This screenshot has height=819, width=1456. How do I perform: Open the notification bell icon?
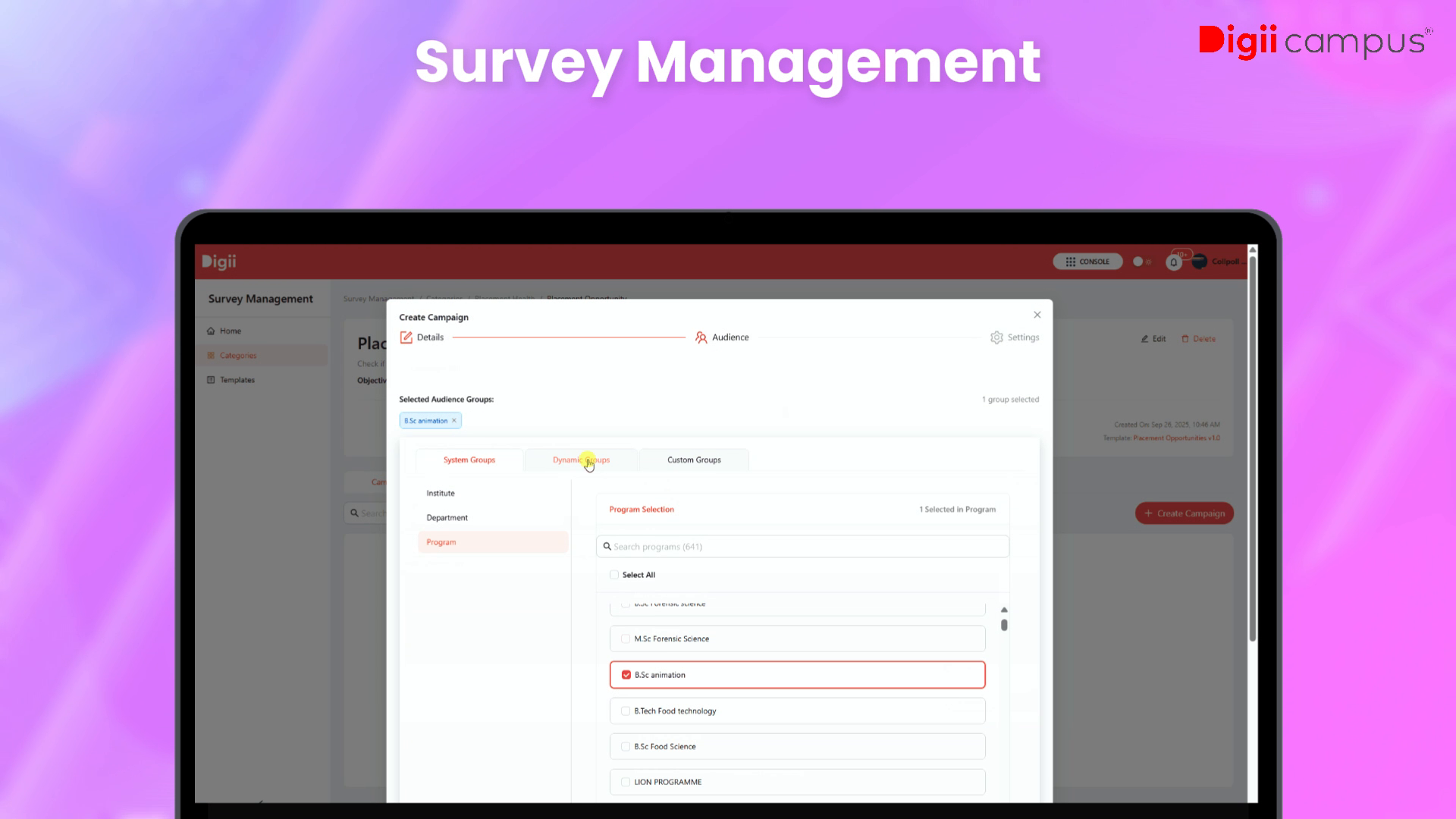(x=1173, y=262)
